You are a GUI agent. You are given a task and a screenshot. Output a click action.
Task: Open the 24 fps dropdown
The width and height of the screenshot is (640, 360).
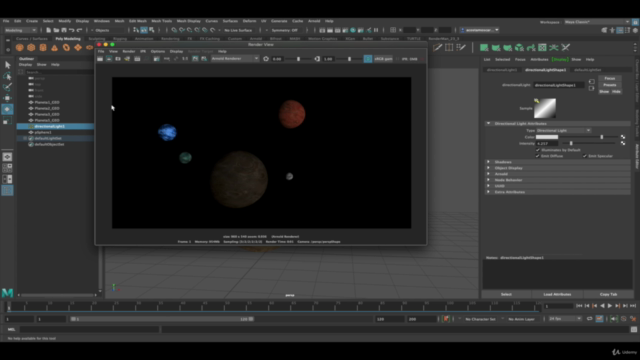pos(565,319)
